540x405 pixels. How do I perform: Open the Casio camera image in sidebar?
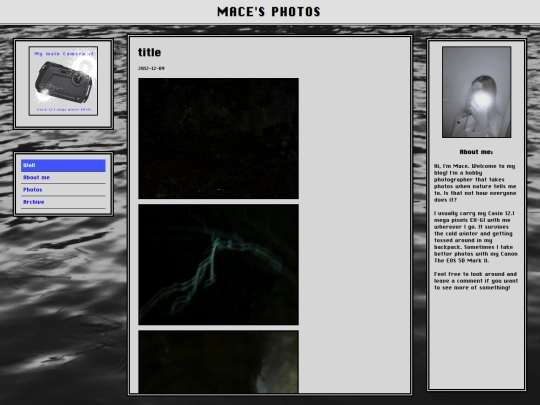(63, 81)
